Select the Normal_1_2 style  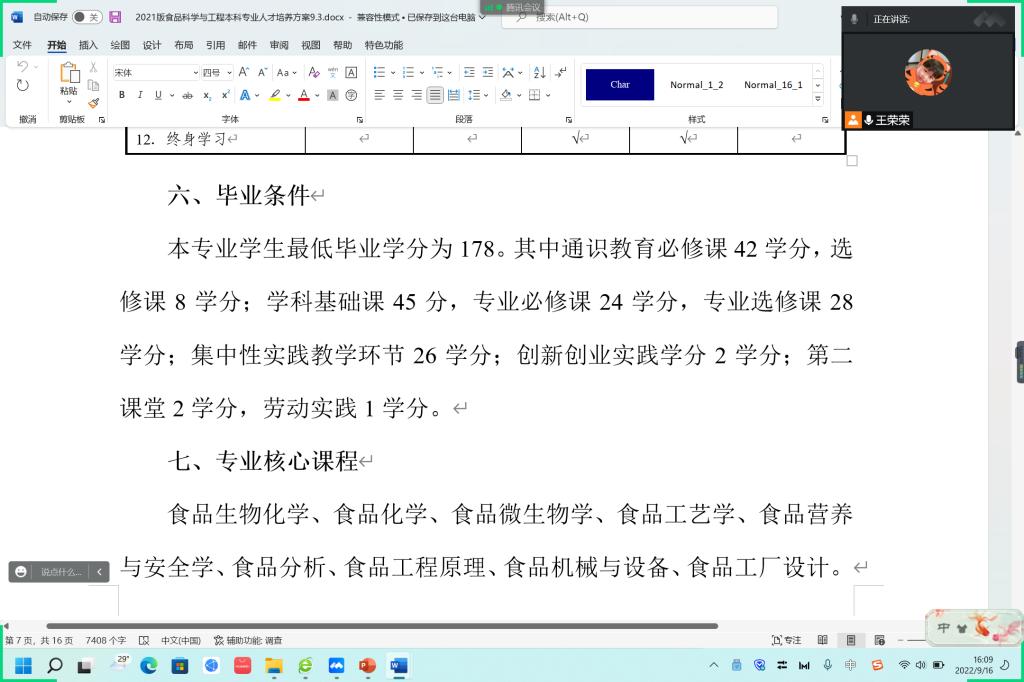point(696,85)
